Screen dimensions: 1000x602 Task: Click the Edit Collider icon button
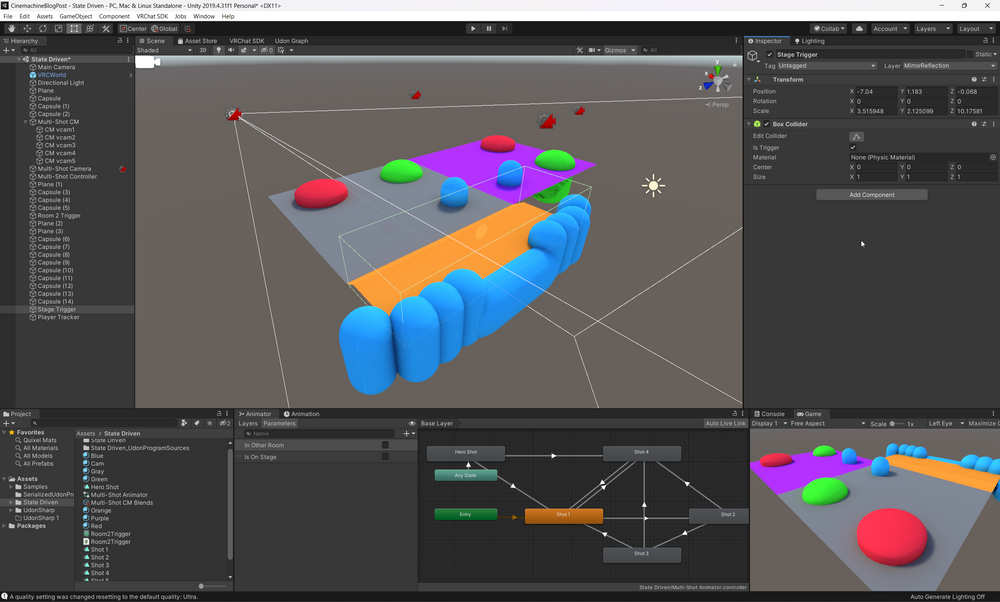pos(856,136)
